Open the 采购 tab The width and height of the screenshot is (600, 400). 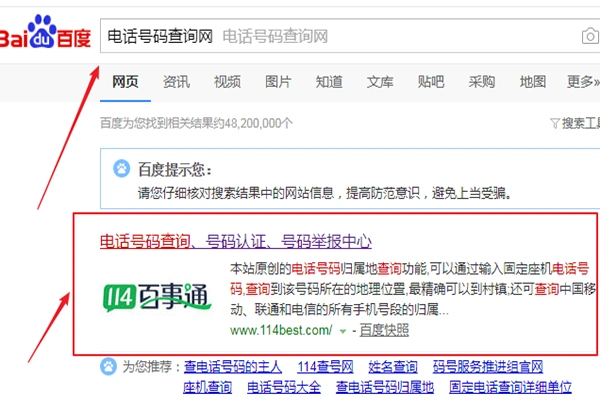482,82
